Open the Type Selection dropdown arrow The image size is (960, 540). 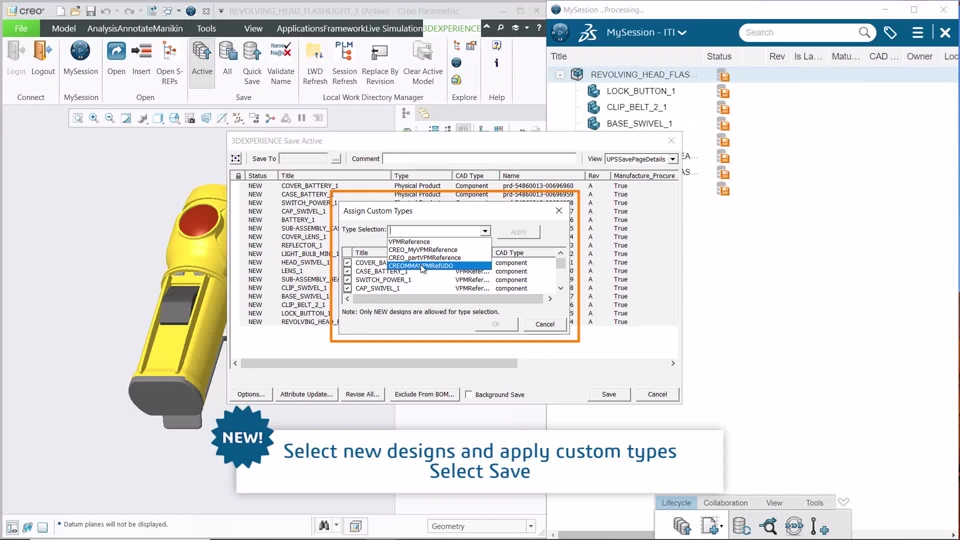point(485,231)
